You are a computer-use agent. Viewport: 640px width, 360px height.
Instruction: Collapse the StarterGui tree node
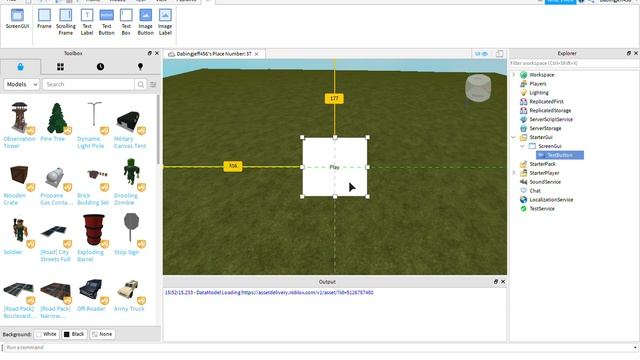pos(514,137)
